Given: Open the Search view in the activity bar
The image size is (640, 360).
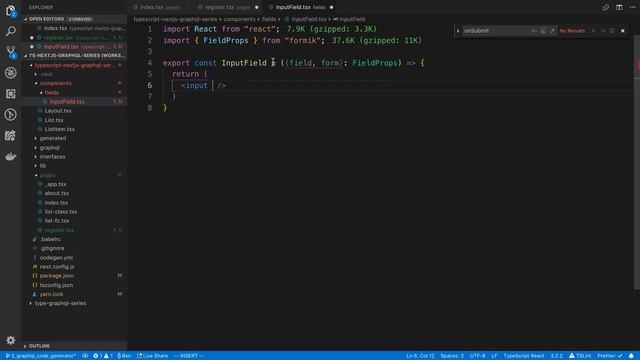Looking at the screenshot, I should click(x=11, y=31).
